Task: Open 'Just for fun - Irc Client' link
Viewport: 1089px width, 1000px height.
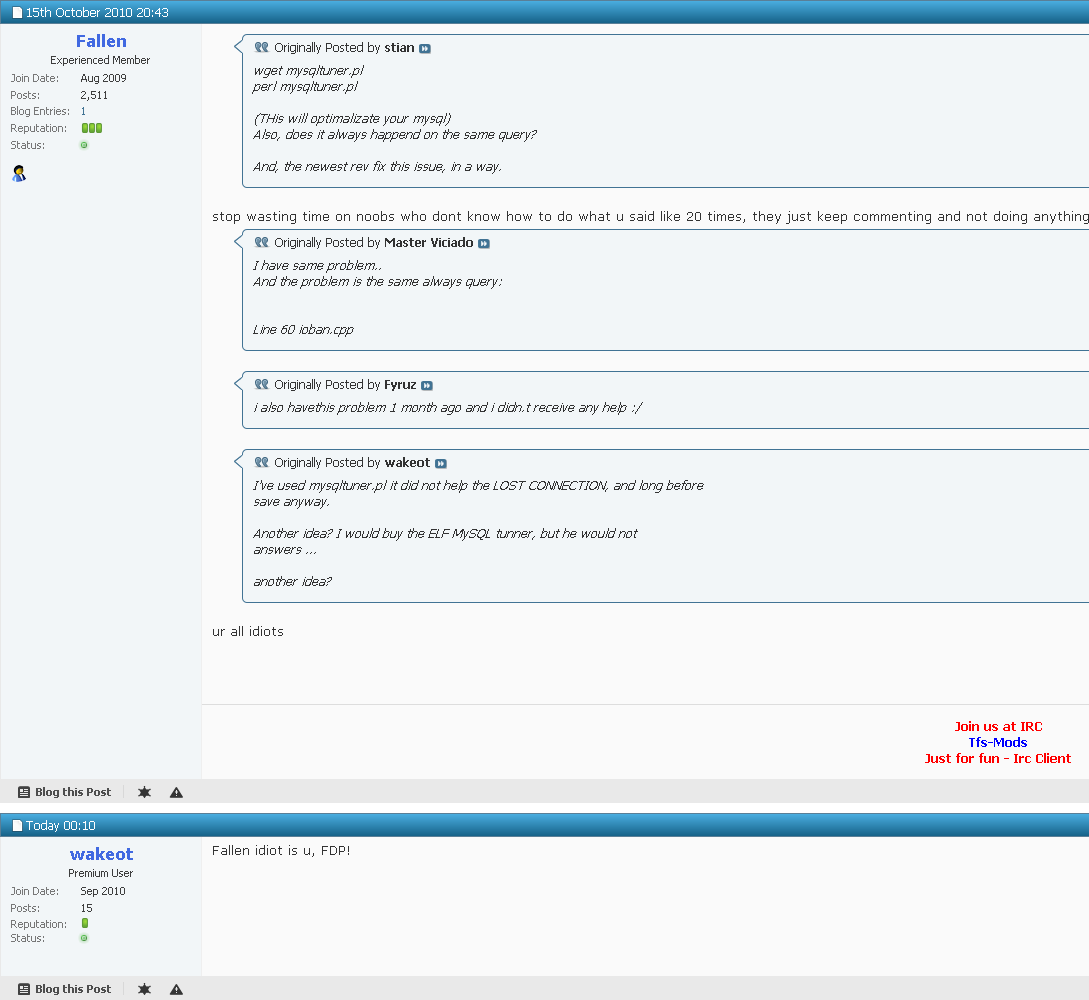Action: coord(998,758)
